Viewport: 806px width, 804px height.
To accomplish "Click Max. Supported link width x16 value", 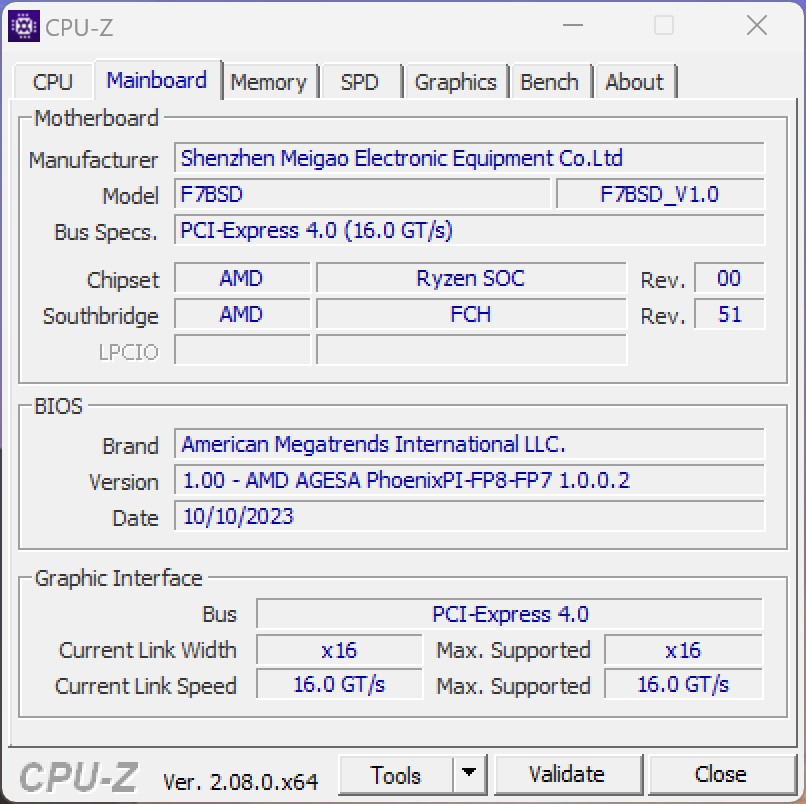I will [684, 650].
